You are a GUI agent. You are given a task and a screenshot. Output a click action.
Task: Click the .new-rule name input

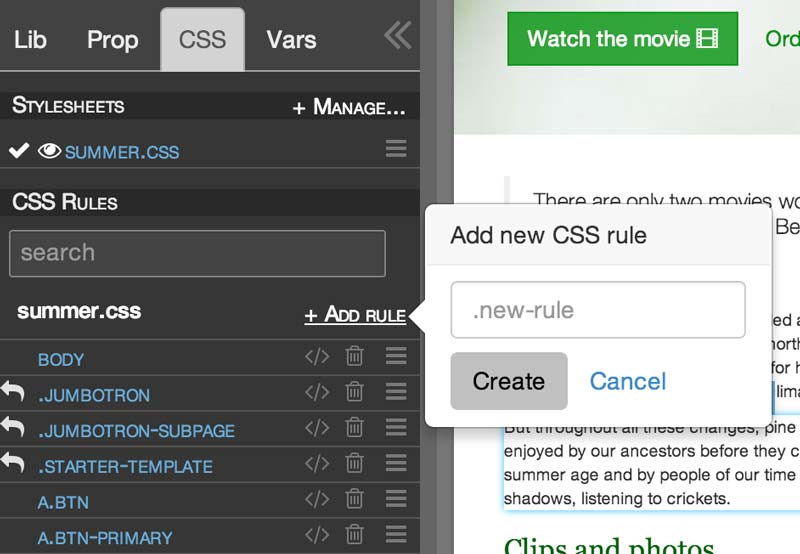pyautogui.click(x=598, y=310)
